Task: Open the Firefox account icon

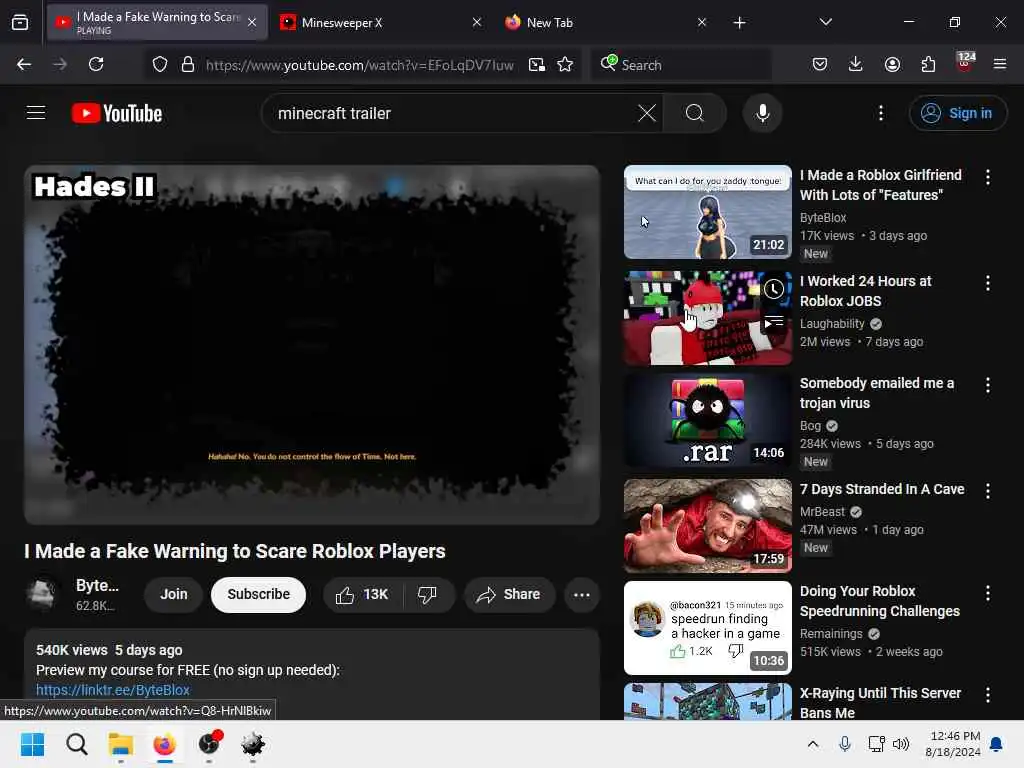Action: coord(892,64)
